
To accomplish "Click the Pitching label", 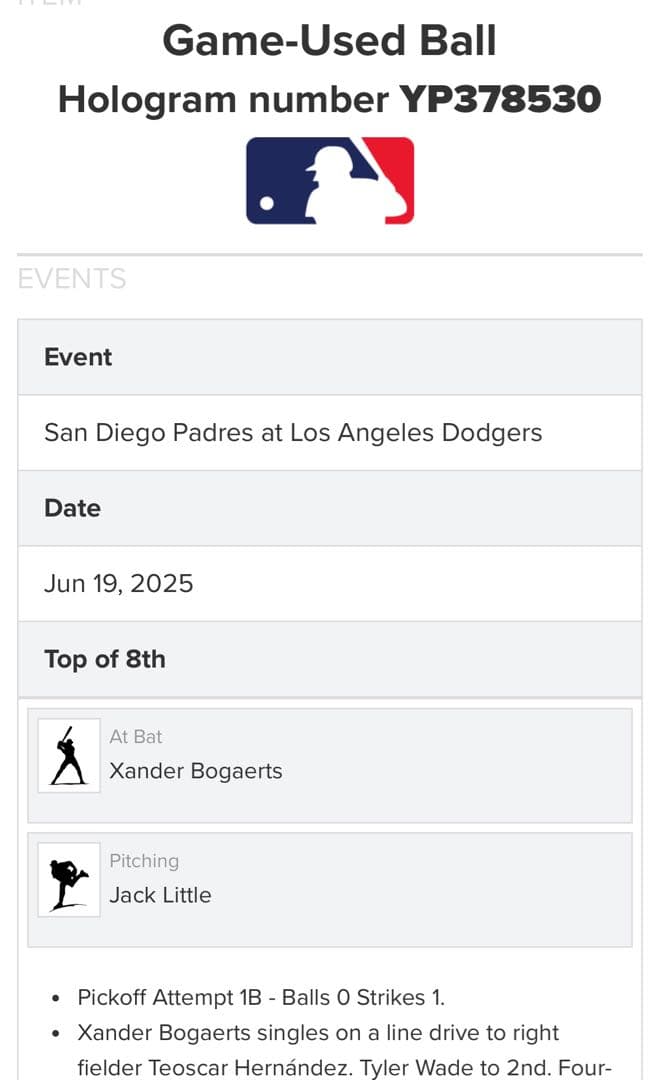I will click(x=144, y=861).
